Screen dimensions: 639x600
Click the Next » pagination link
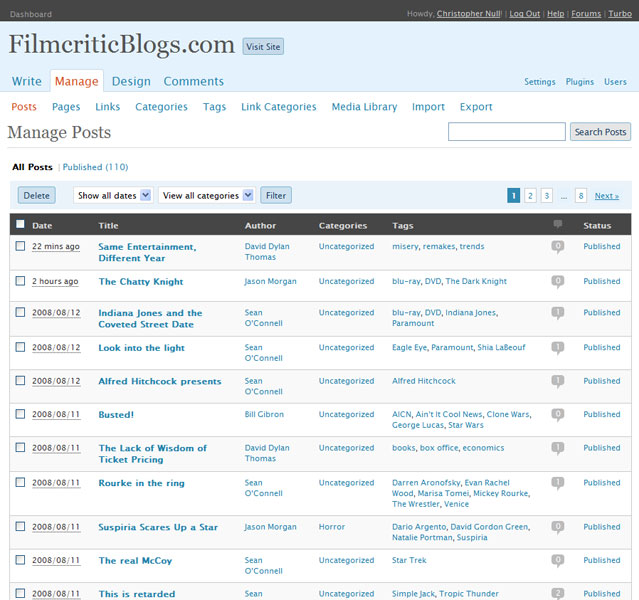pyautogui.click(x=606, y=196)
